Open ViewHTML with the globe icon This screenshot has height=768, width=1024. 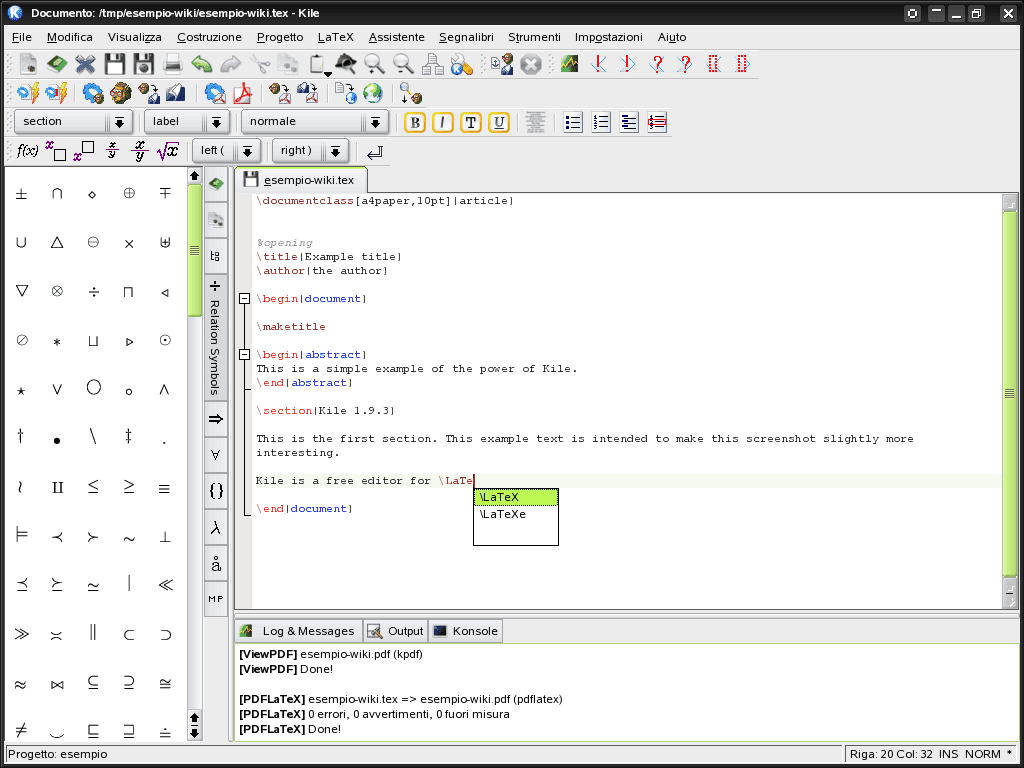372,93
